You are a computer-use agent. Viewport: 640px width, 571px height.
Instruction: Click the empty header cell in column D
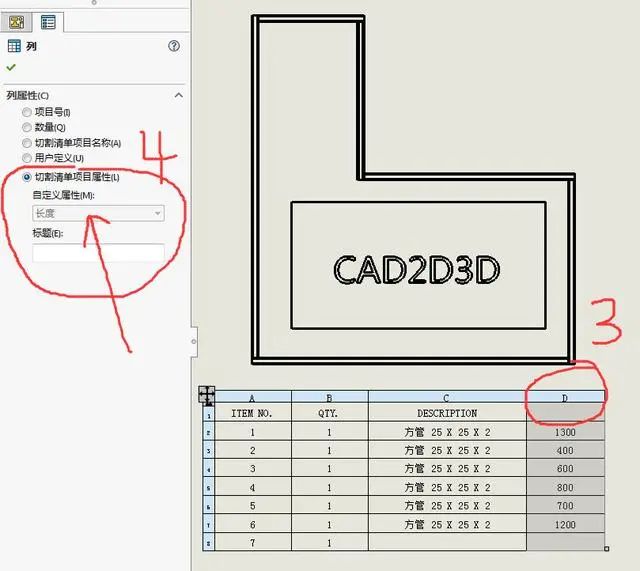[x=565, y=413]
